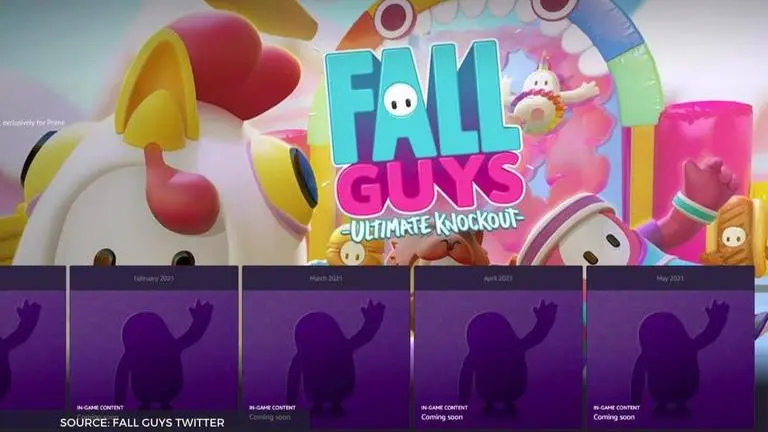This screenshot has height=432, width=768.
Task: Click 'Coming soon' on the April 2021 card
Action: click(x=442, y=417)
